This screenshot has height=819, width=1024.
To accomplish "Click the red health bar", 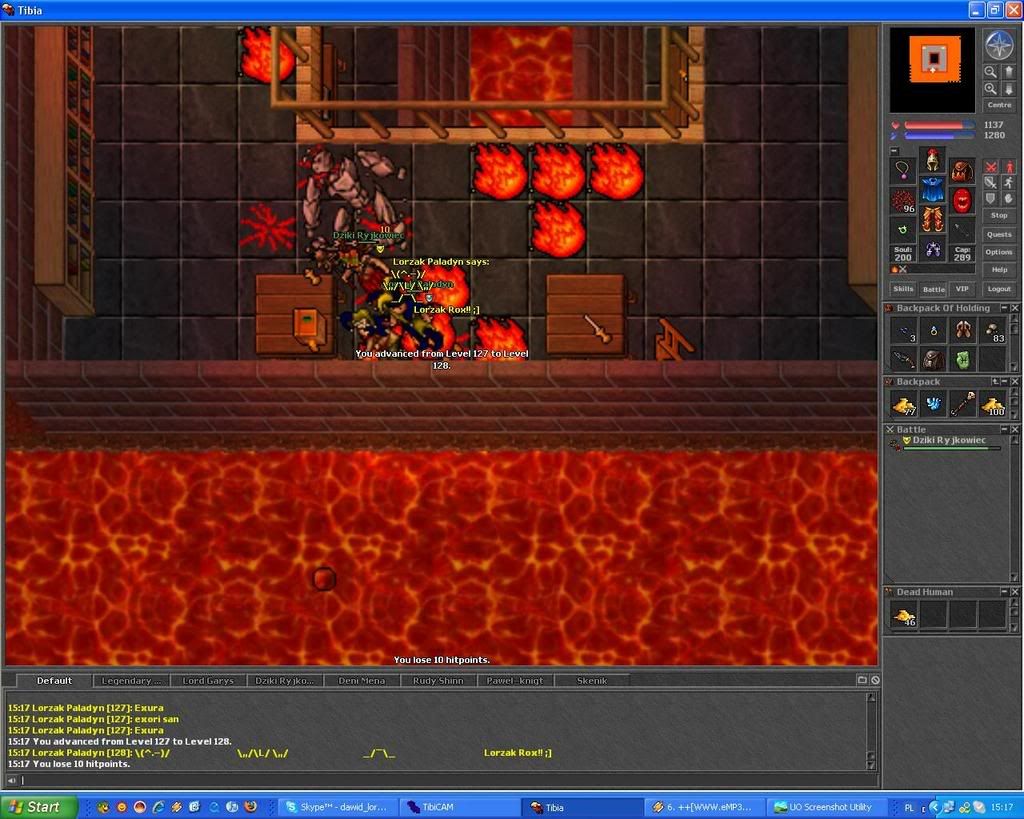I will click(938, 125).
